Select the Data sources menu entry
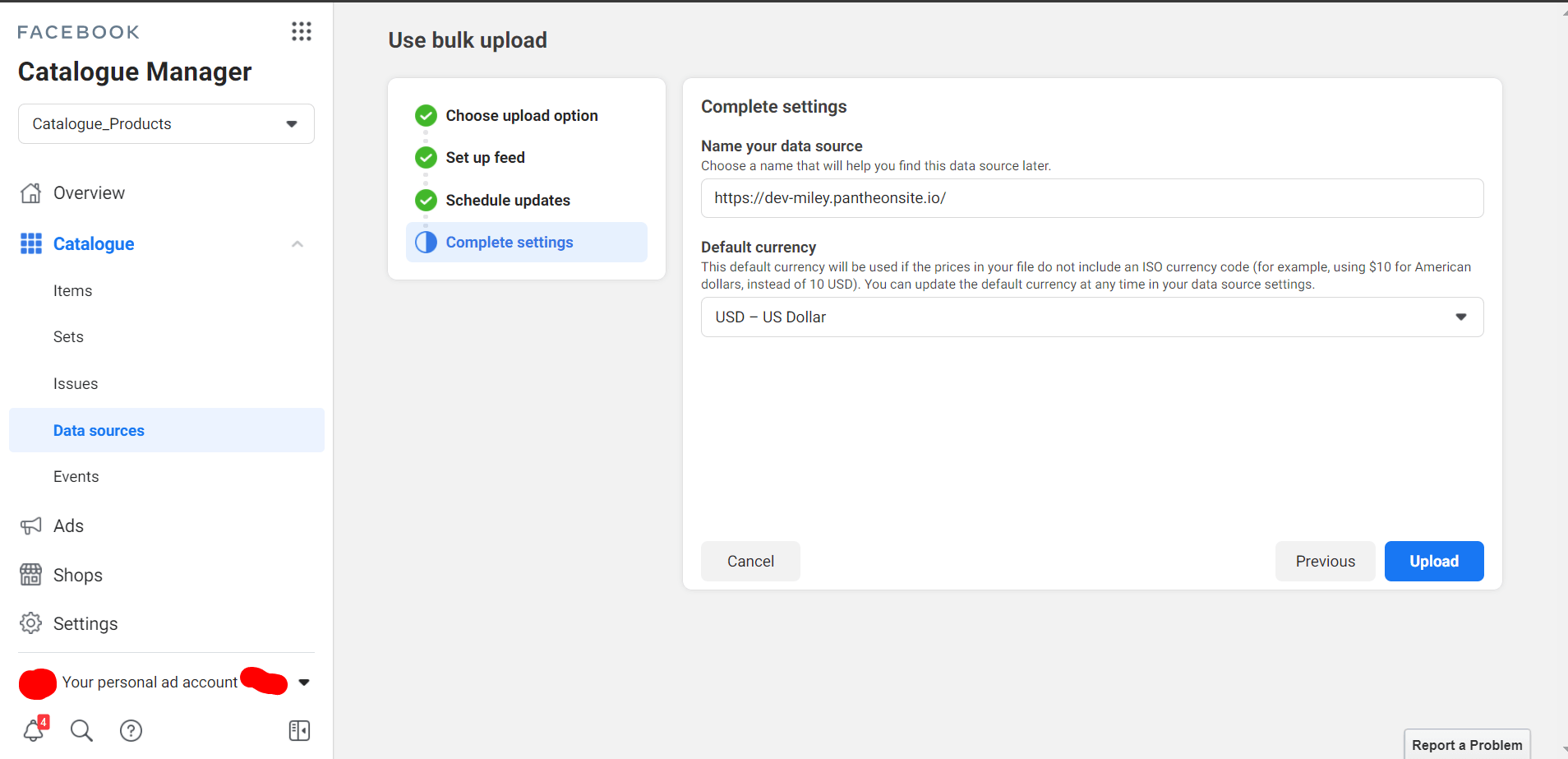Screen dimensions: 1568x759 (99, 431)
